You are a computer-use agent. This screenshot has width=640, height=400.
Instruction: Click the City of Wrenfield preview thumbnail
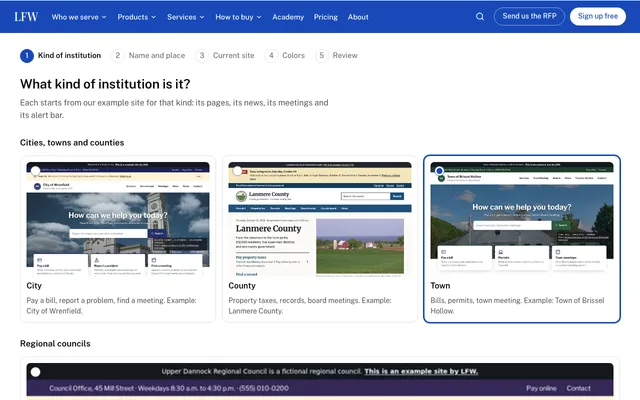tap(118, 219)
